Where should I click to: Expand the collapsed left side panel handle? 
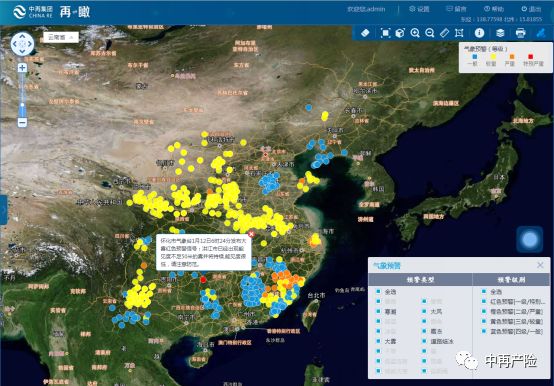tap(4, 210)
